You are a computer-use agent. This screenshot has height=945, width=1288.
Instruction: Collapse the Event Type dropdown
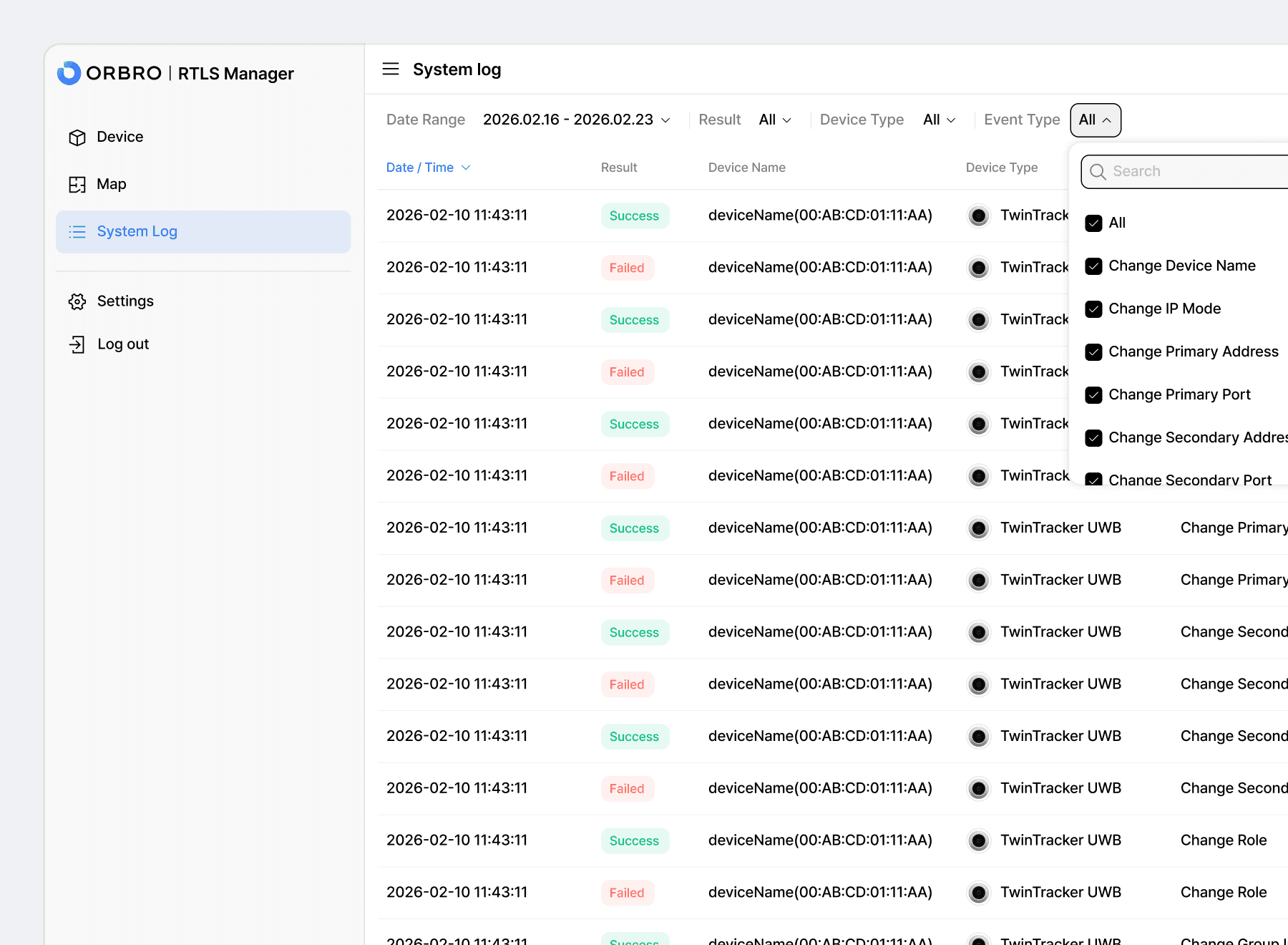pos(1095,120)
